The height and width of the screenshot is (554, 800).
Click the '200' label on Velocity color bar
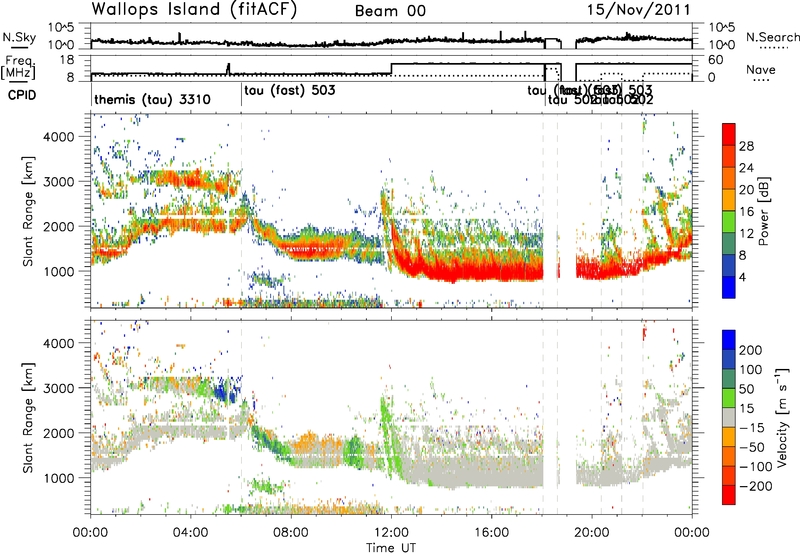coord(751,350)
